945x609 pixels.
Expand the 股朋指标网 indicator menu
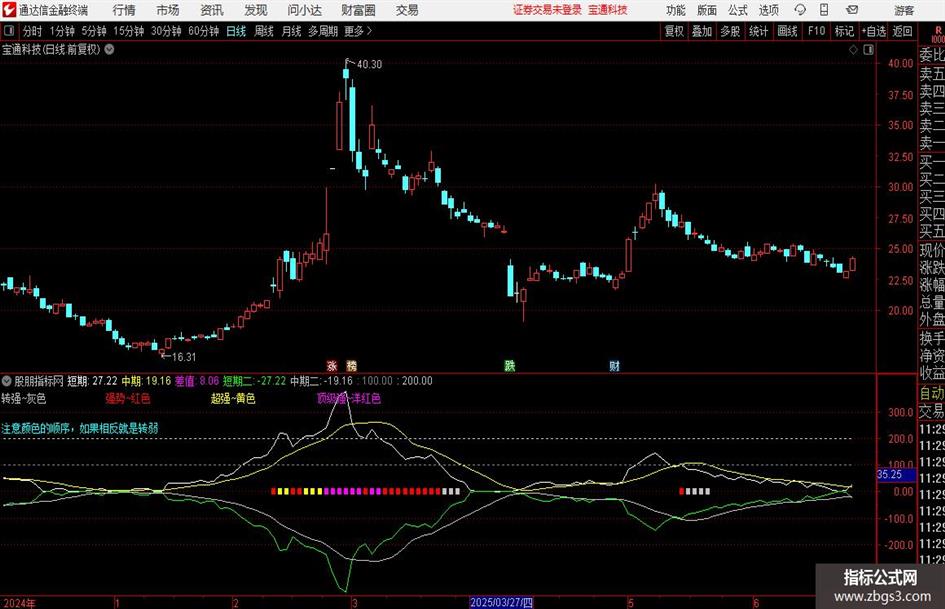pos(7,380)
